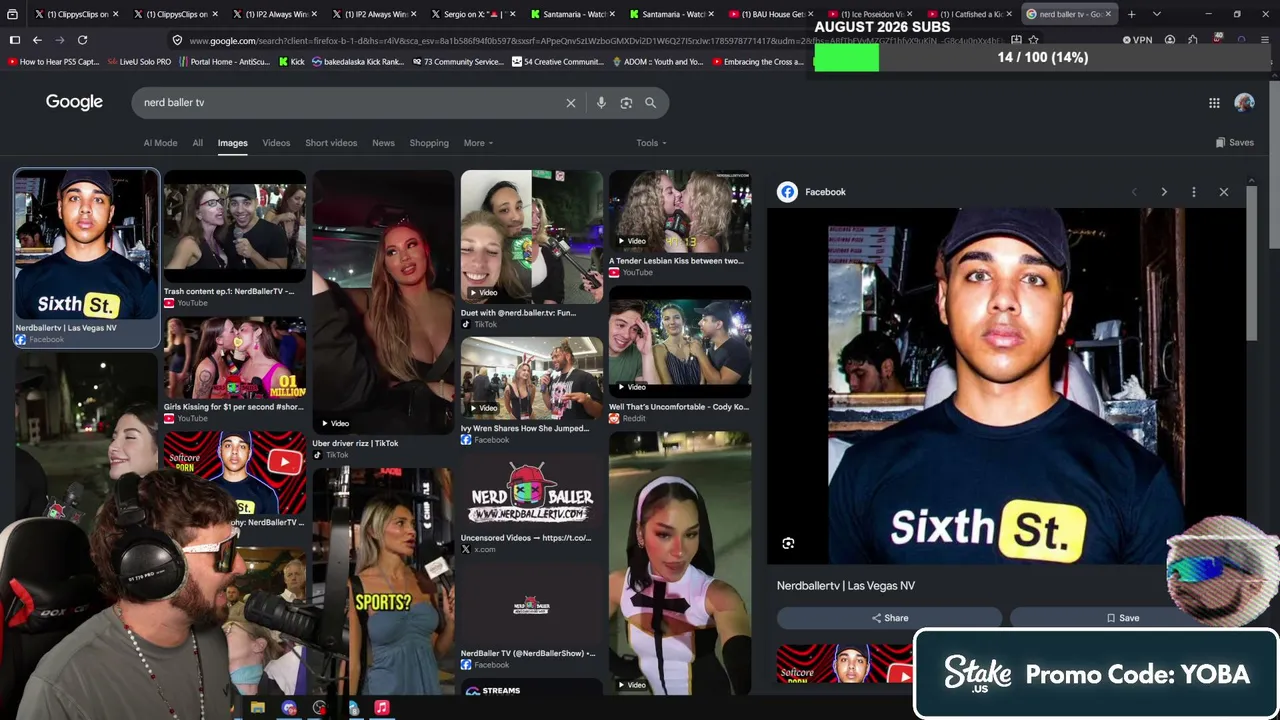Search inside image with the lens icon
1280x720 pixels.
tap(788, 543)
